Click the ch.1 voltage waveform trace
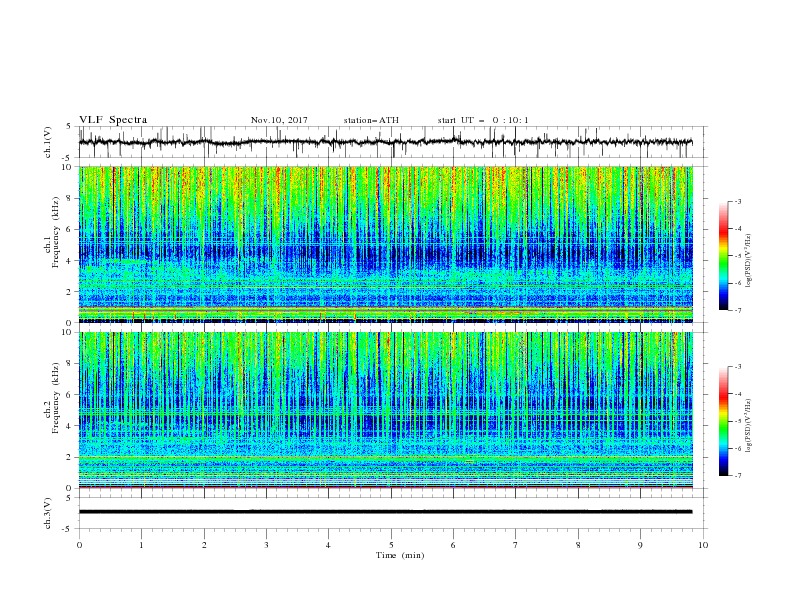This screenshot has height=612, width=792. (x=386, y=142)
